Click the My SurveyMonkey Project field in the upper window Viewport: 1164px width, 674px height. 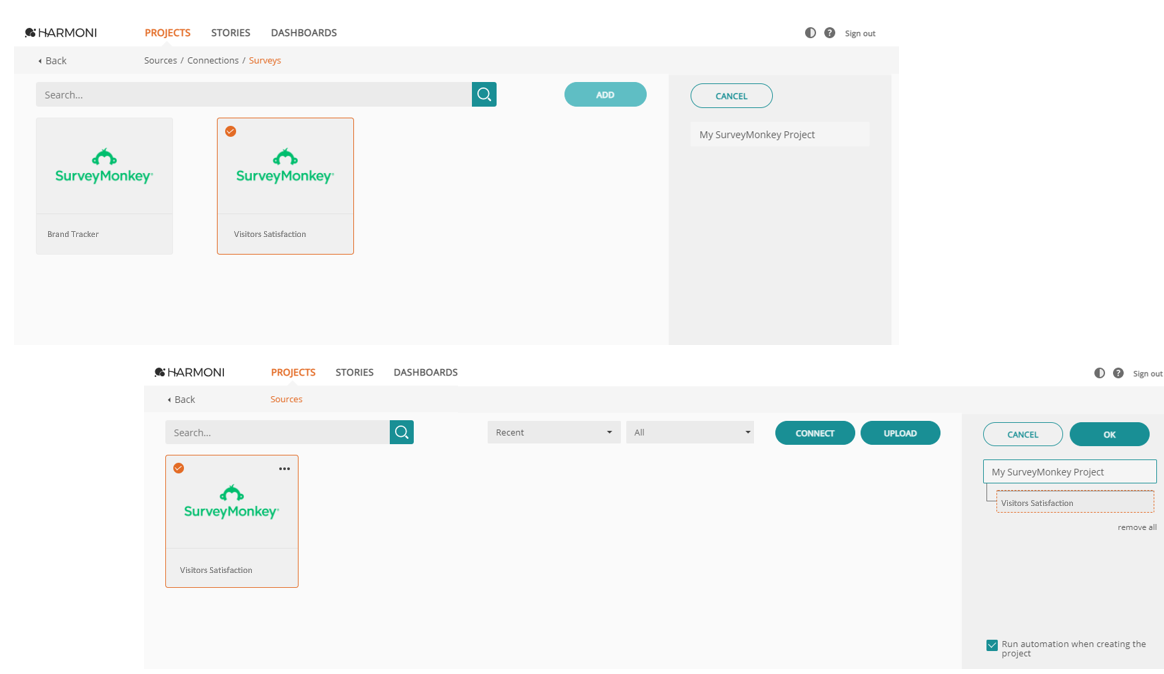[779, 134]
